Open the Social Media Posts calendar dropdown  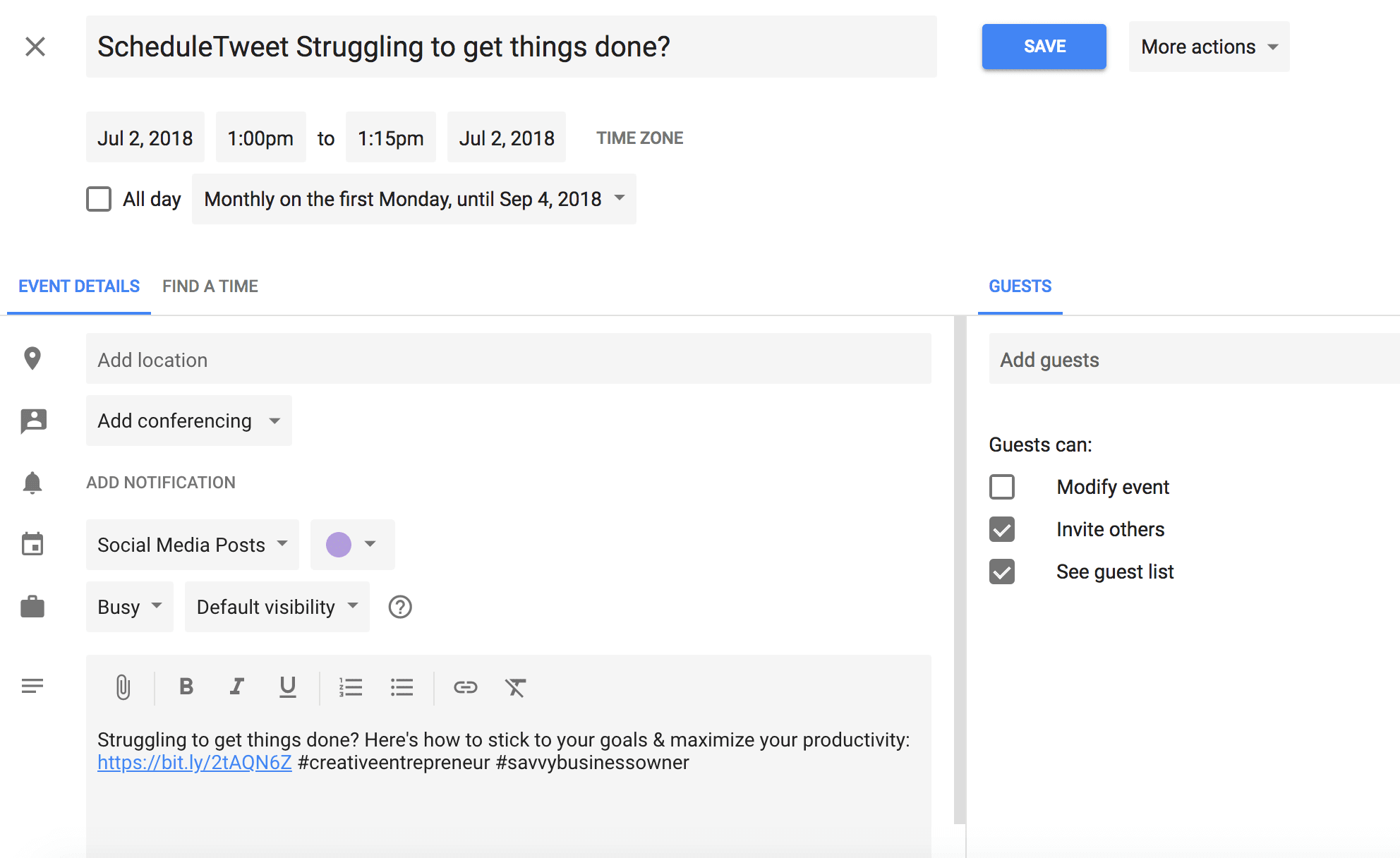[193, 545]
